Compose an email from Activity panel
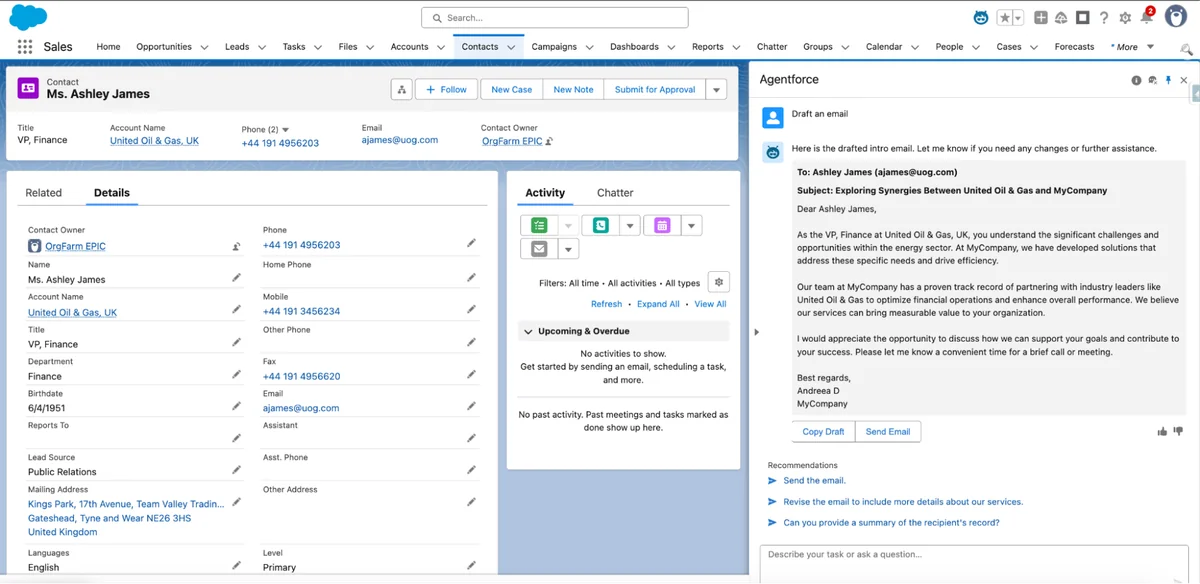 (x=540, y=249)
